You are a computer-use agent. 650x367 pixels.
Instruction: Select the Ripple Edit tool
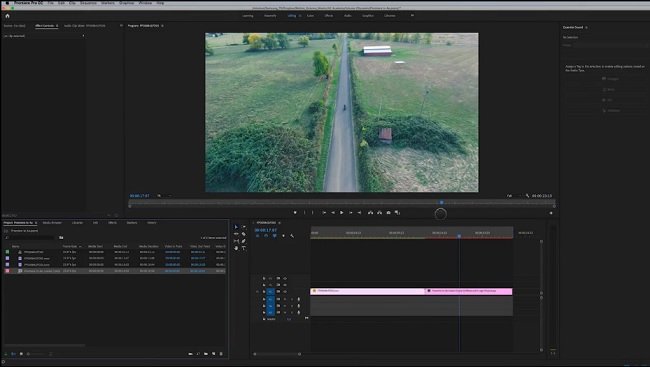coord(236,234)
